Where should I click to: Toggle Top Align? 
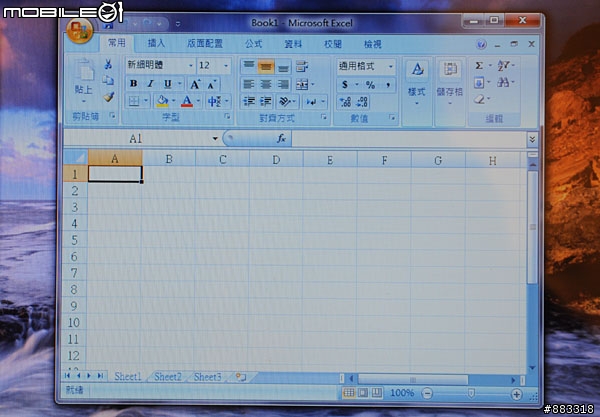coord(249,66)
